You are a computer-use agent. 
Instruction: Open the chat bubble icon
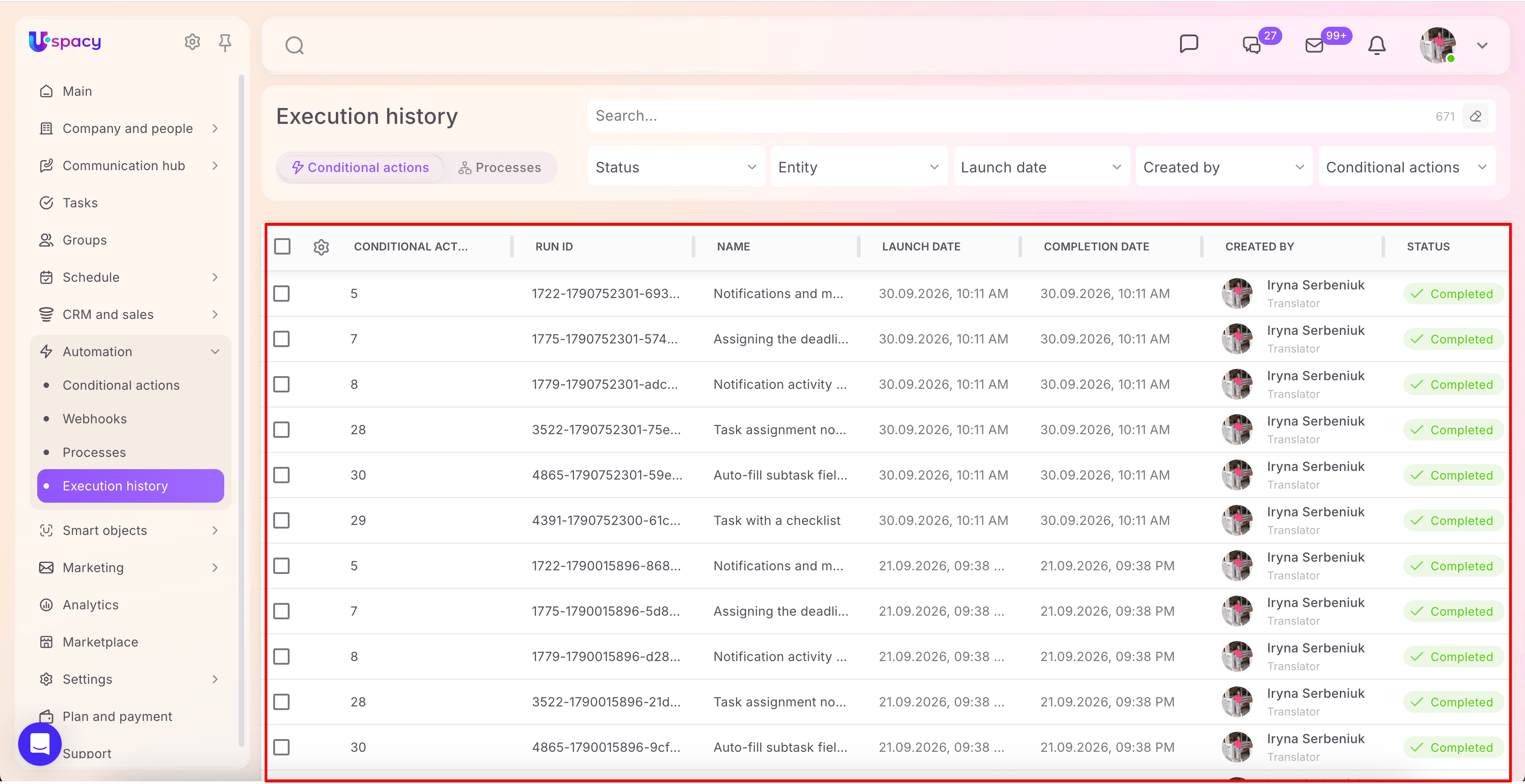tap(1188, 44)
